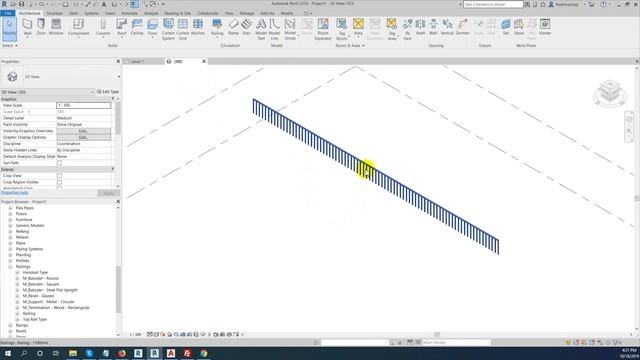Click Edit for Visibility/Graphics Overrides
This screenshot has width=640, height=360.
pos(83,131)
